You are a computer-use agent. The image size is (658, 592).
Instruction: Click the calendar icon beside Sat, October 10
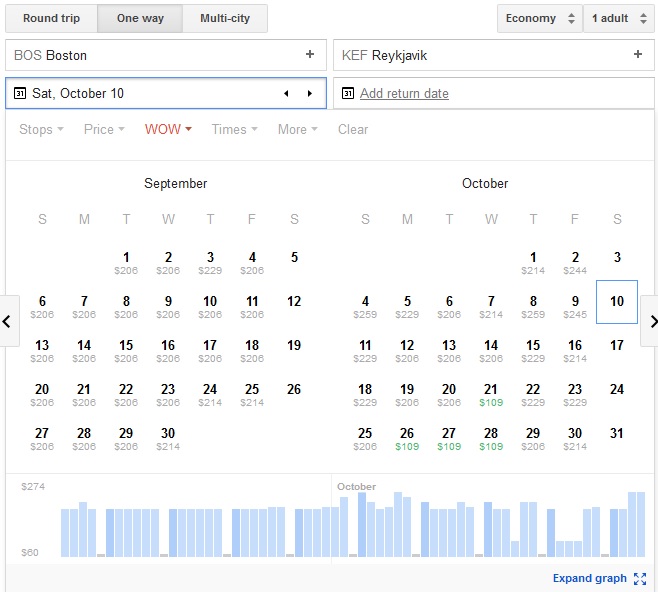[x=20, y=94]
